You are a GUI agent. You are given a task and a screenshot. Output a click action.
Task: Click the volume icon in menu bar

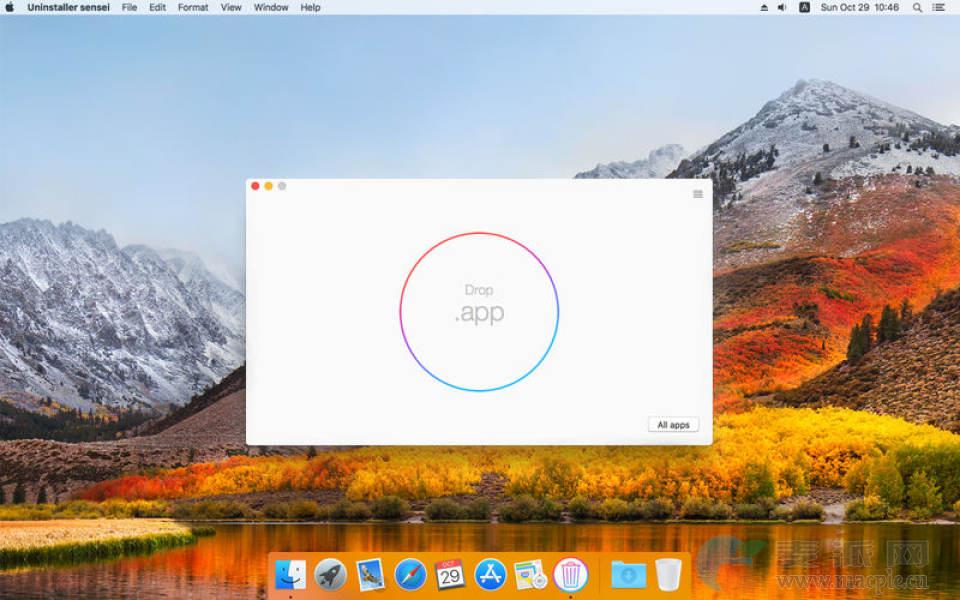[783, 7]
